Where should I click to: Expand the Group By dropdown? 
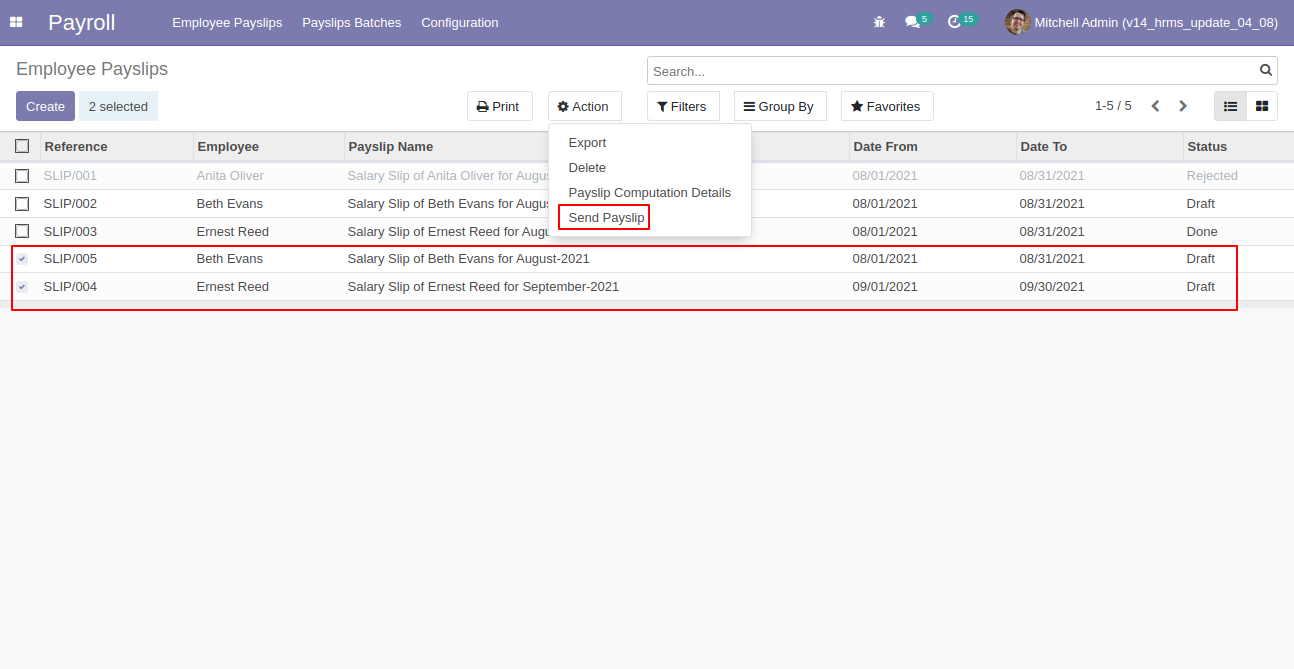(780, 106)
